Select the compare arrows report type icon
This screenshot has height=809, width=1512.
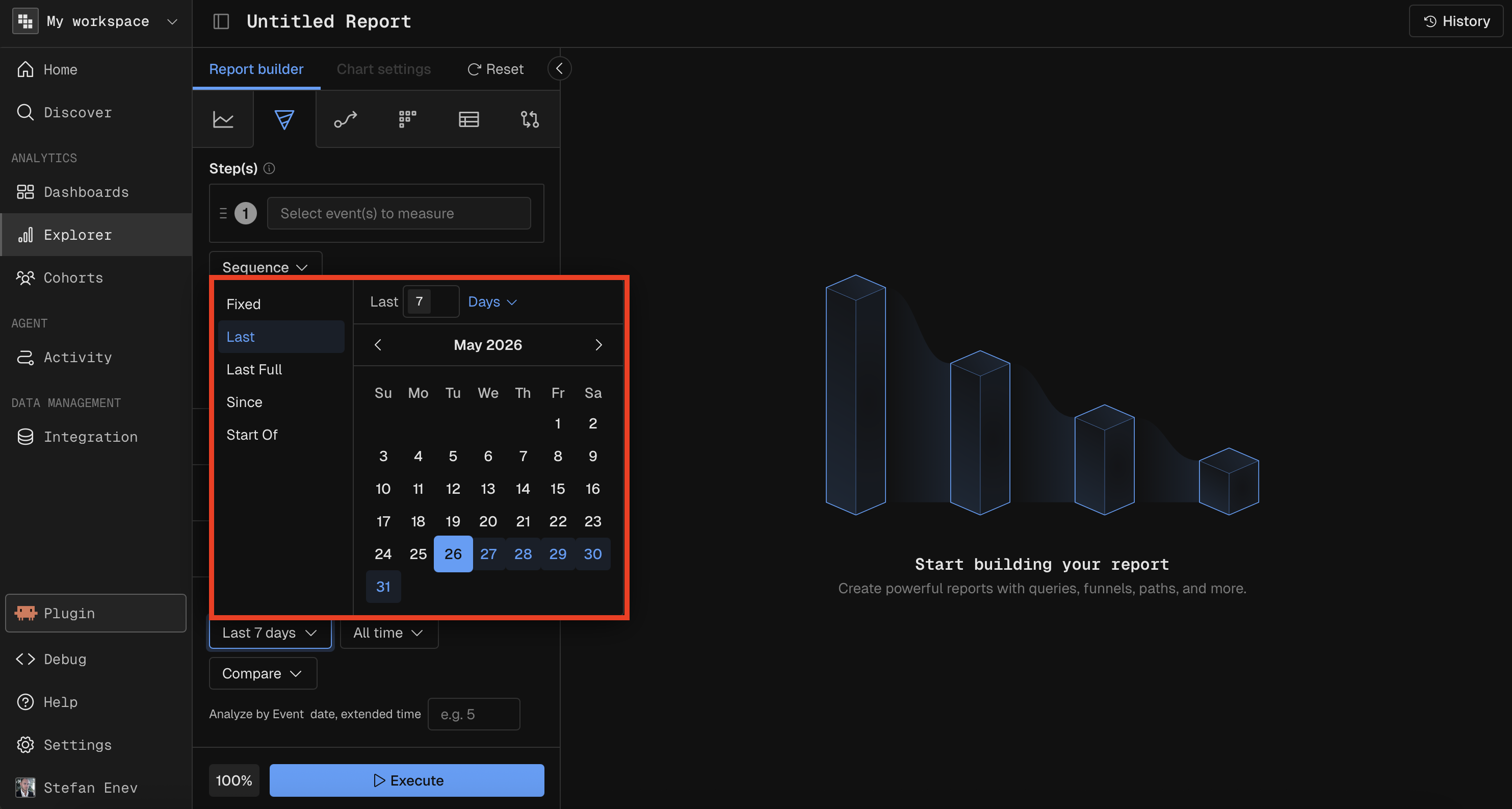click(530, 119)
